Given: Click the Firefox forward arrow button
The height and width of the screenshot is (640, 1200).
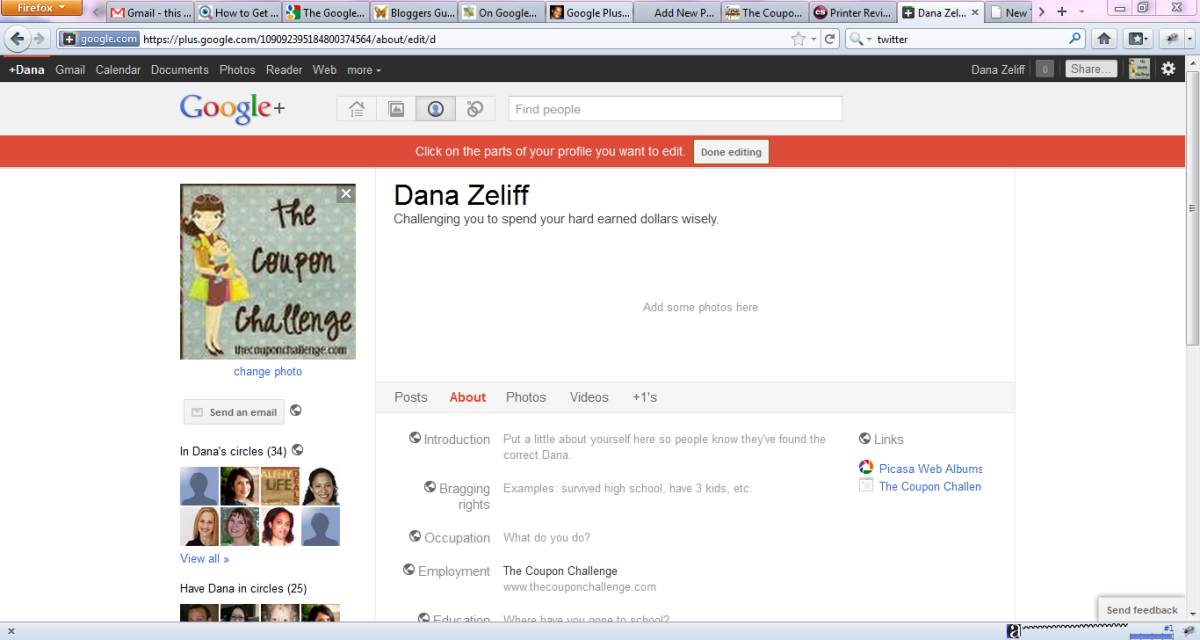Looking at the screenshot, I should (x=39, y=39).
